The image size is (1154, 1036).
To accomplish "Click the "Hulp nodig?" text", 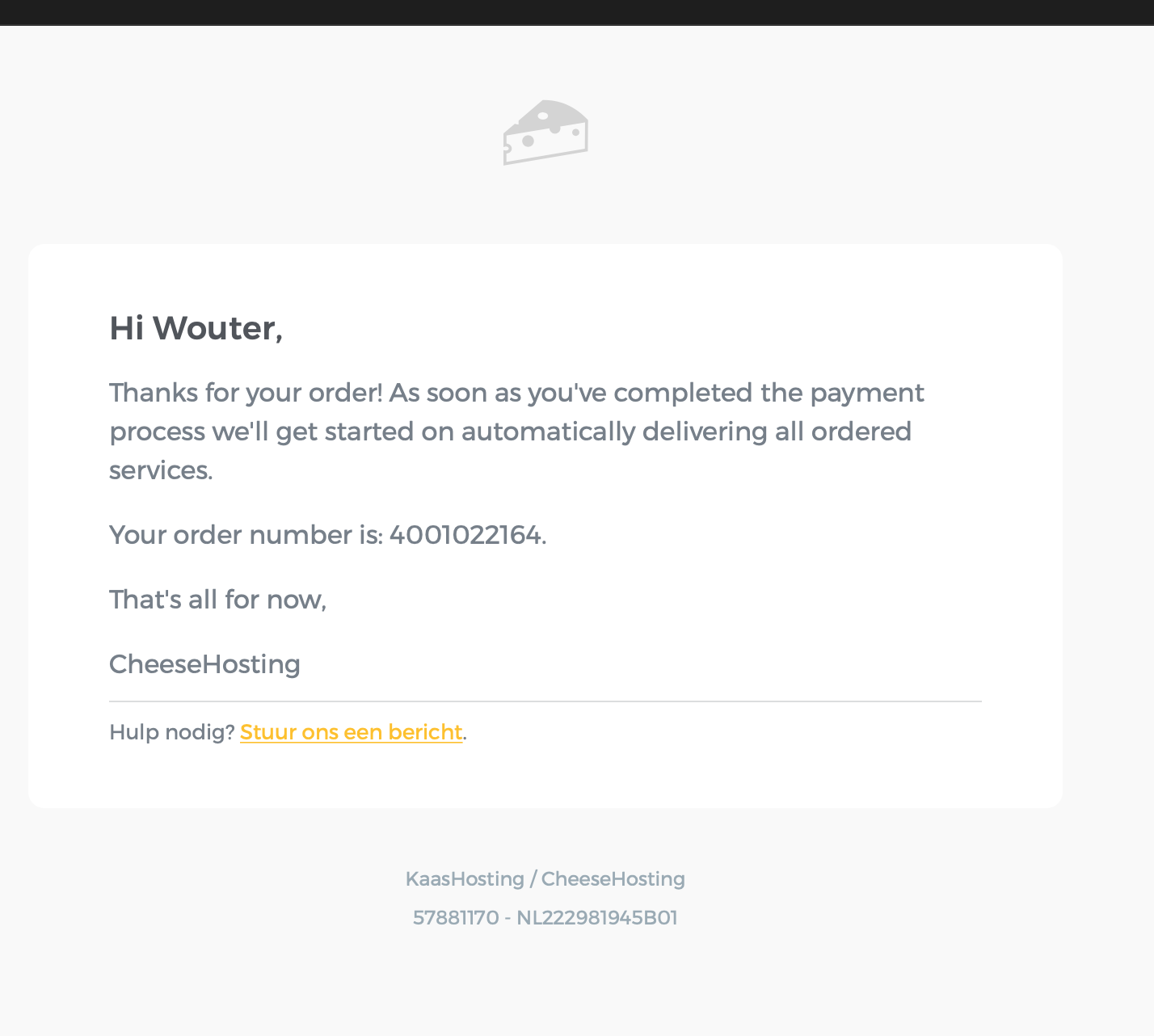I will click(171, 732).
